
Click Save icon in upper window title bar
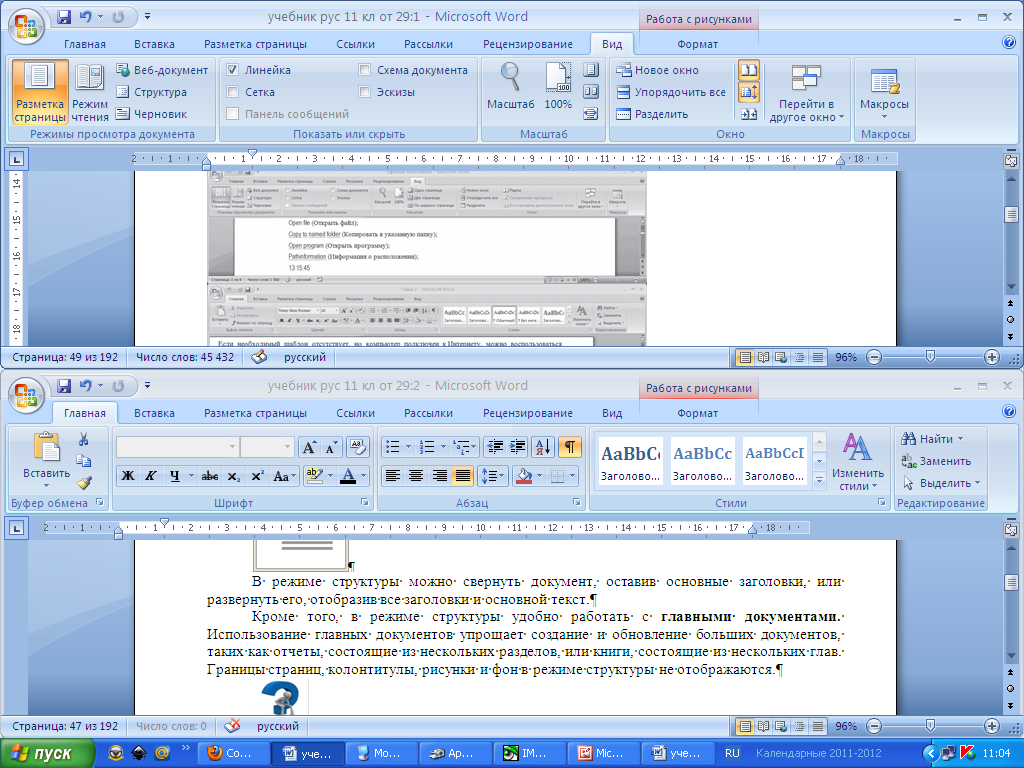pyautogui.click(x=63, y=17)
